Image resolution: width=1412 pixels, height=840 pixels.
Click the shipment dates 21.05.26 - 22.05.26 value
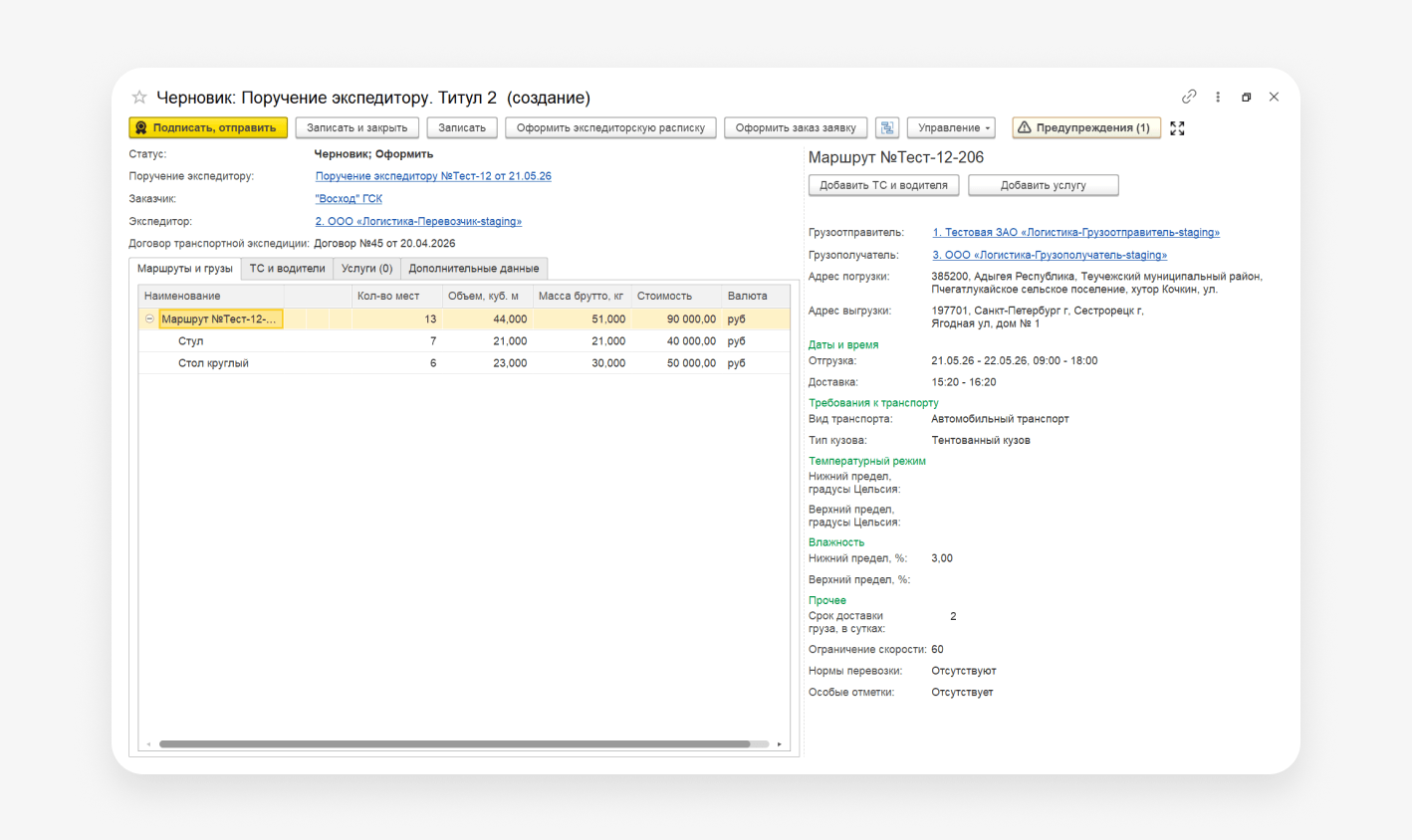(1015, 361)
